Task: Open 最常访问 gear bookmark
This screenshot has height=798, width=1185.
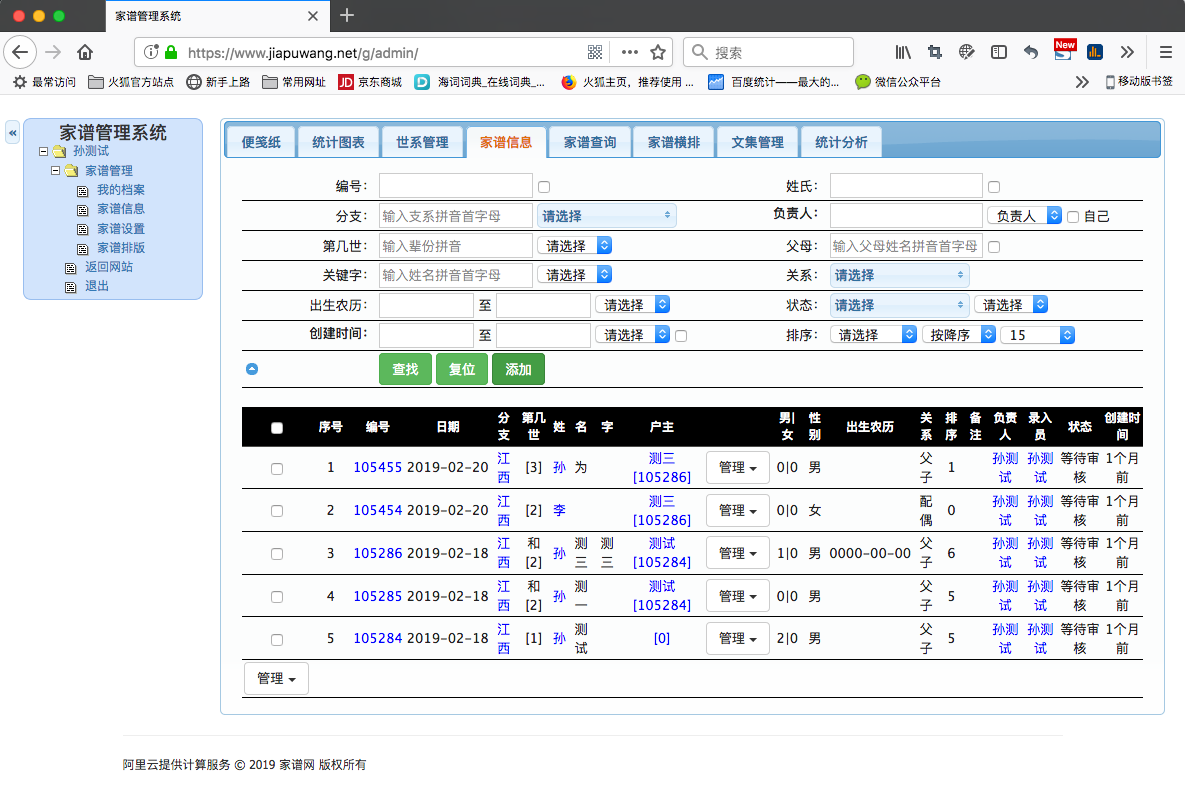Action: (x=45, y=82)
